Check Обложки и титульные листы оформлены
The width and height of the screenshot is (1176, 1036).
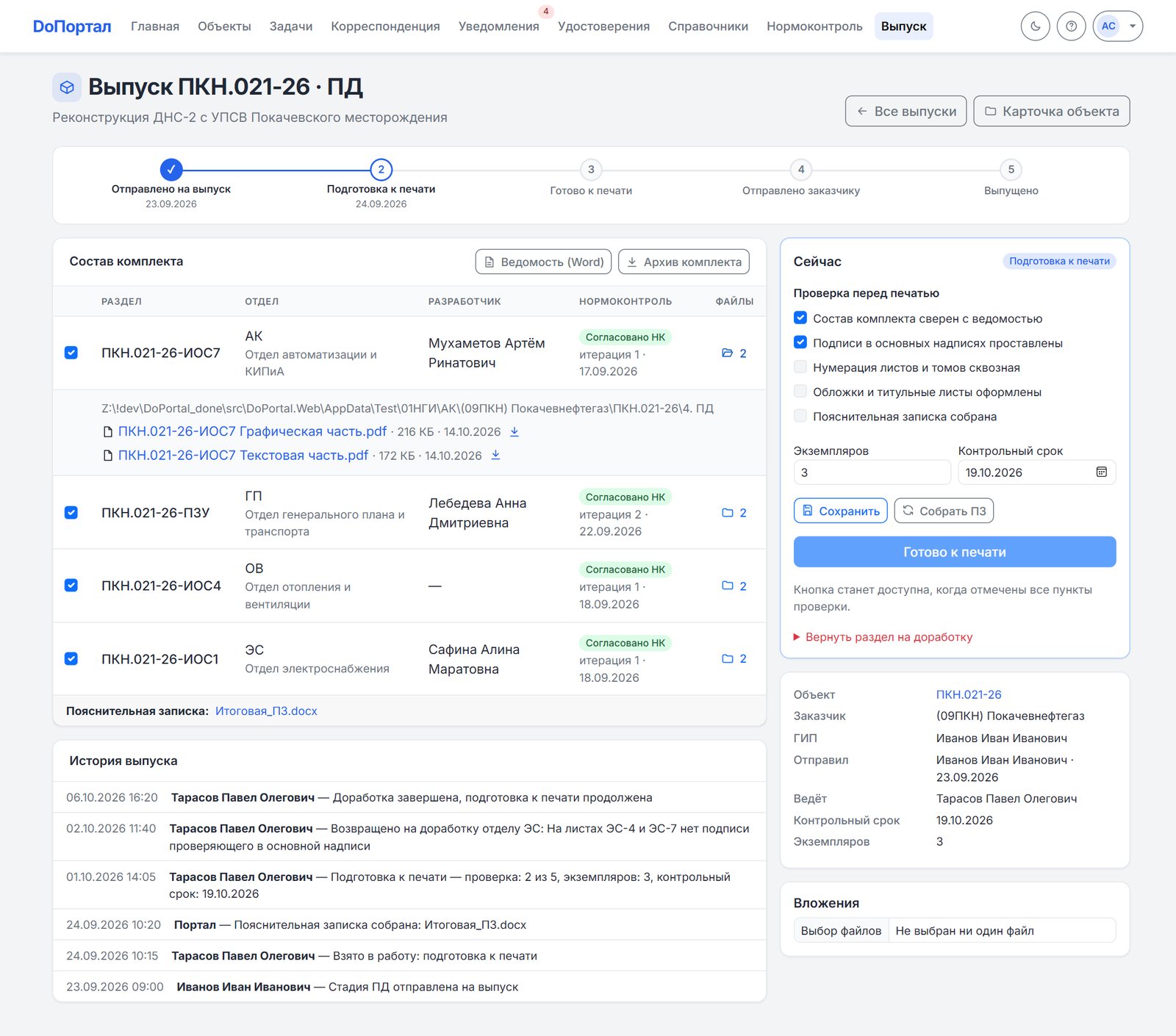(x=800, y=391)
